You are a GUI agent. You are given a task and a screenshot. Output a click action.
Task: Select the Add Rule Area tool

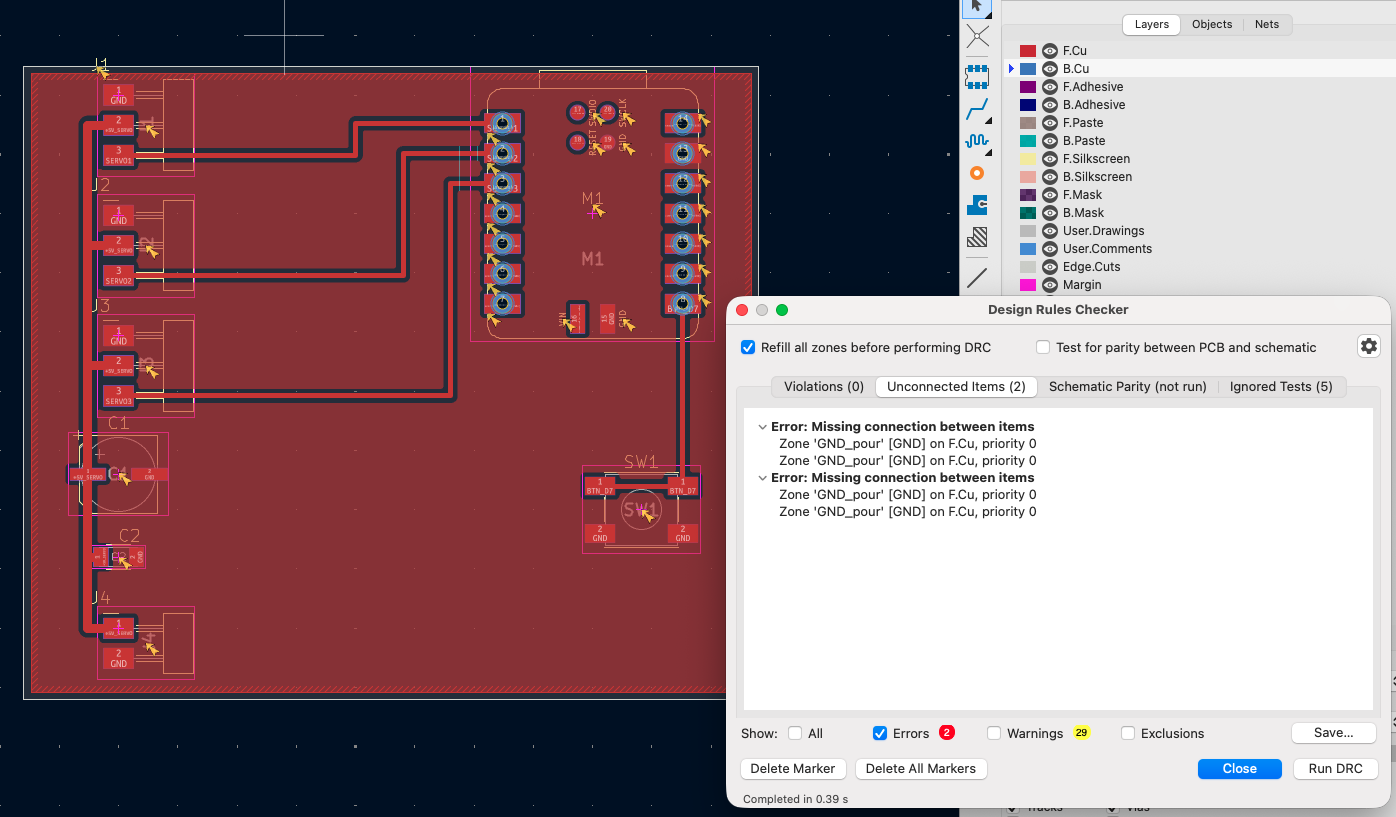tap(977, 237)
